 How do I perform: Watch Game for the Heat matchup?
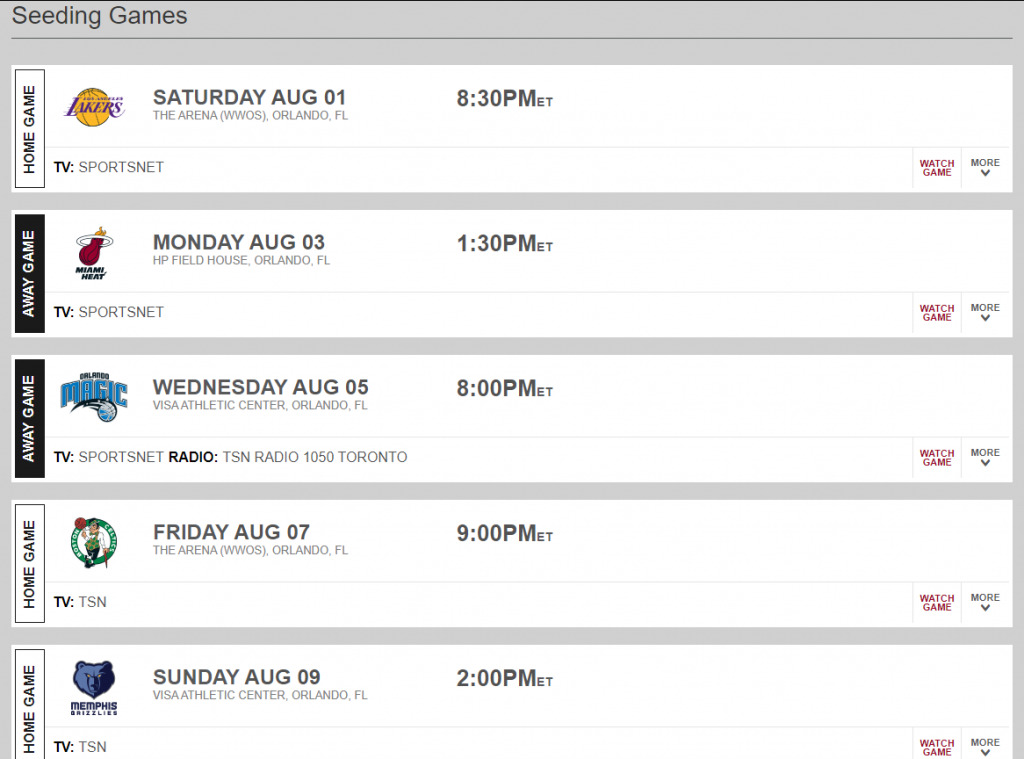pyautogui.click(x=936, y=313)
